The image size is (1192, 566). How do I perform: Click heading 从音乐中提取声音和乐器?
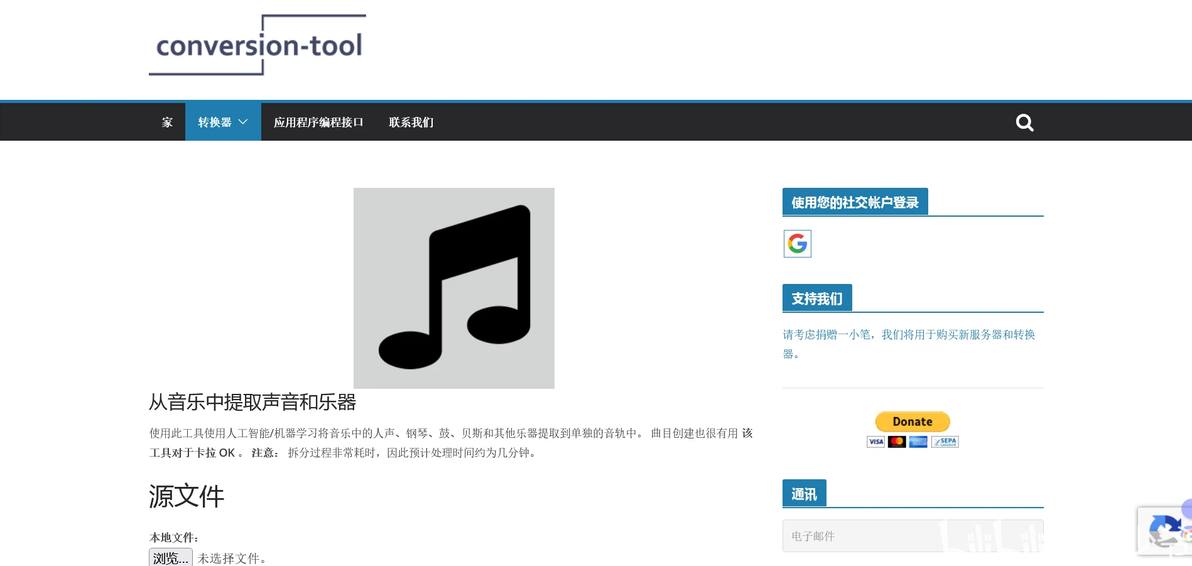(252, 402)
